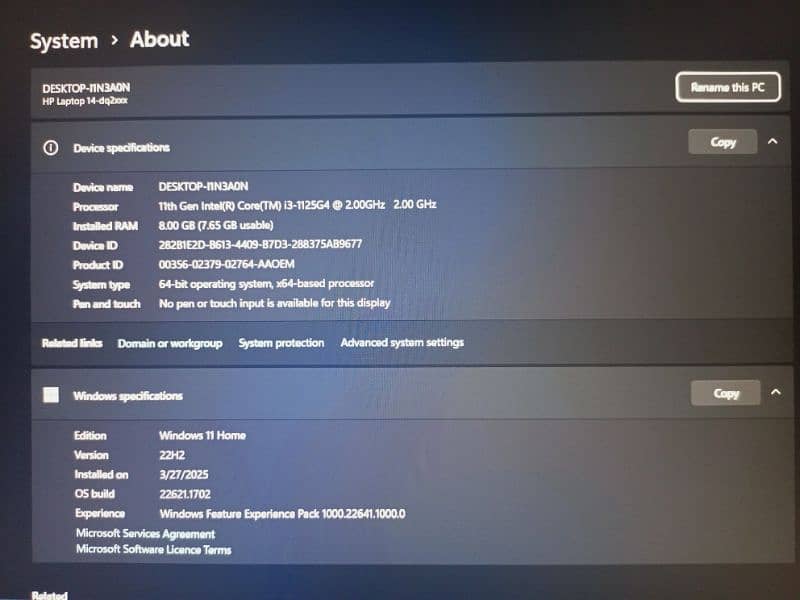Click the Installed RAM label
The image size is (800, 600).
(x=105, y=226)
